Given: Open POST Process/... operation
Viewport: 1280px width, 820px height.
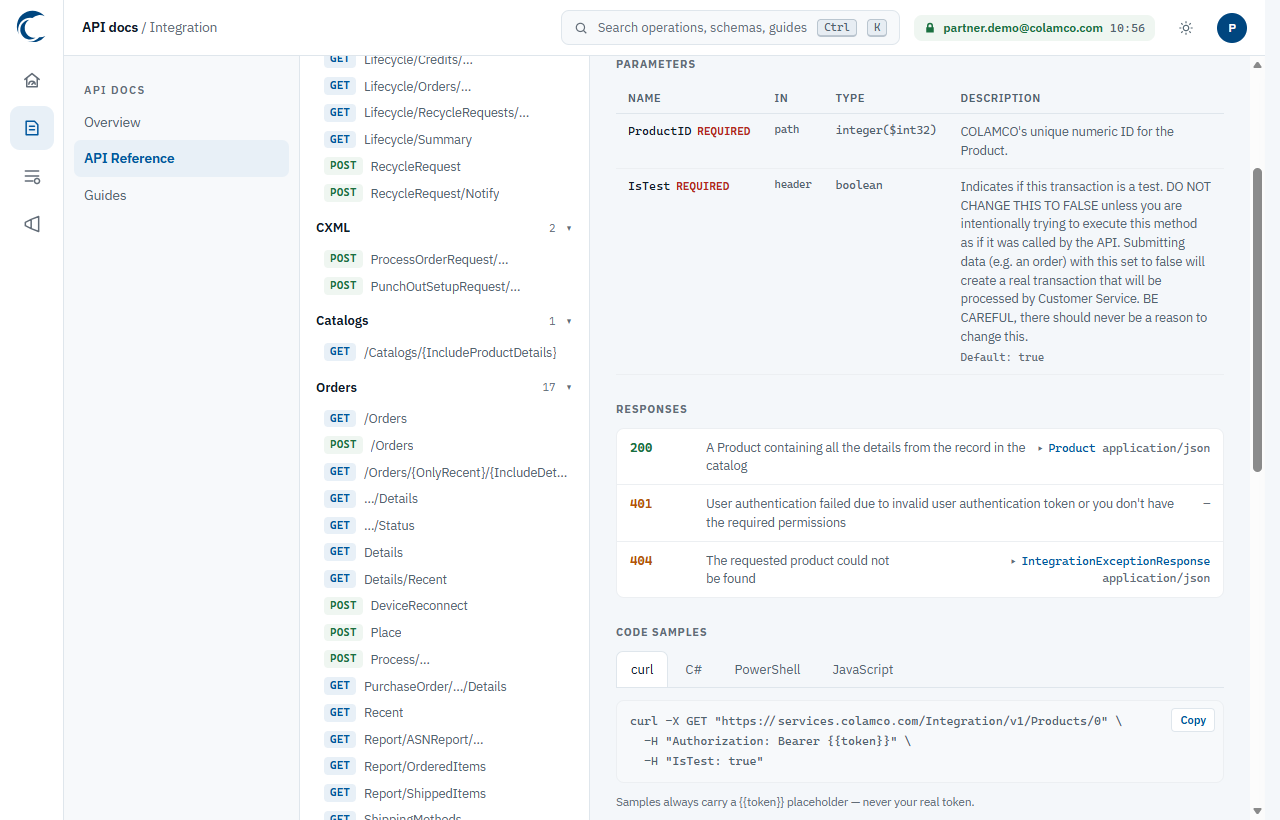Looking at the screenshot, I should coord(445,659).
